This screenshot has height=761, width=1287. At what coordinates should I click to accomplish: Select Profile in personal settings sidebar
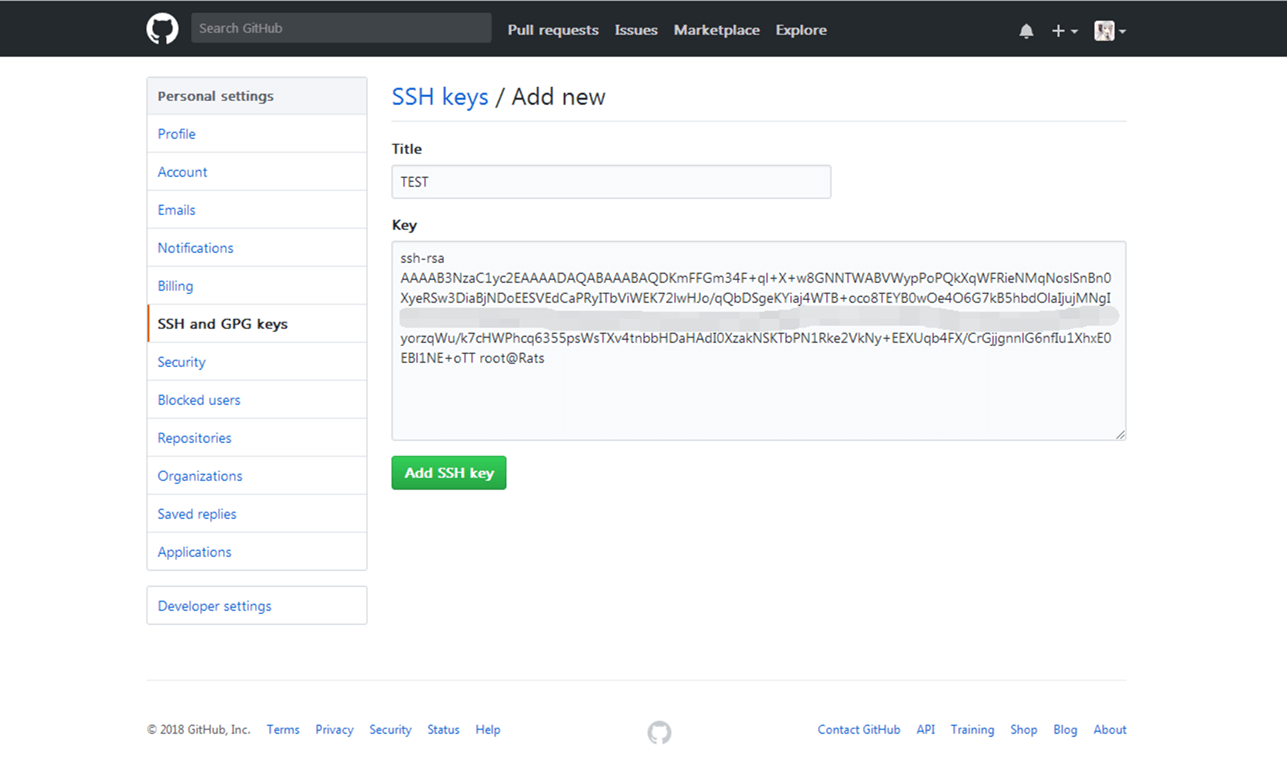tap(257, 134)
